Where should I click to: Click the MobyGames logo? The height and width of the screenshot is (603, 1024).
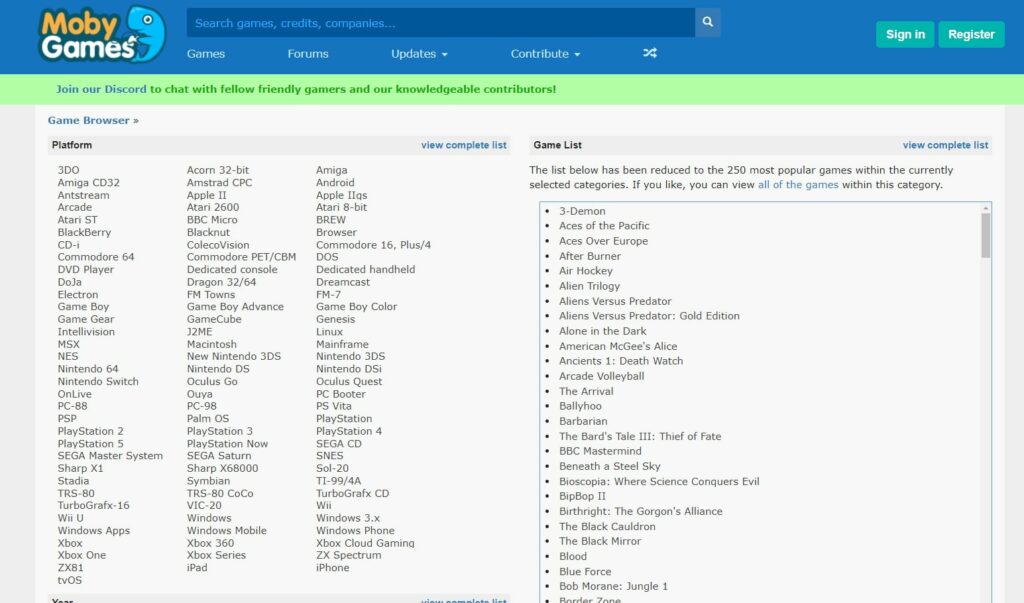point(103,35)
